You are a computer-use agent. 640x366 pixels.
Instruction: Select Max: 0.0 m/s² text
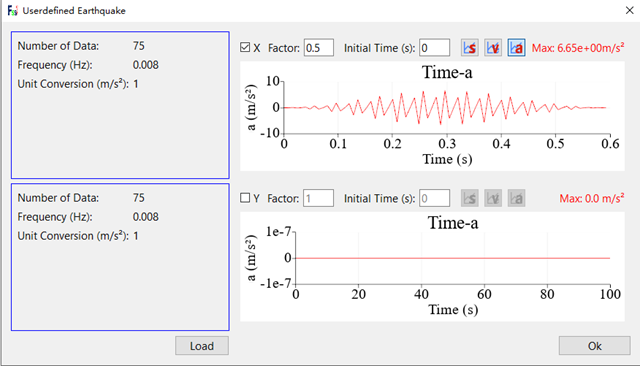tap(592, 198)
